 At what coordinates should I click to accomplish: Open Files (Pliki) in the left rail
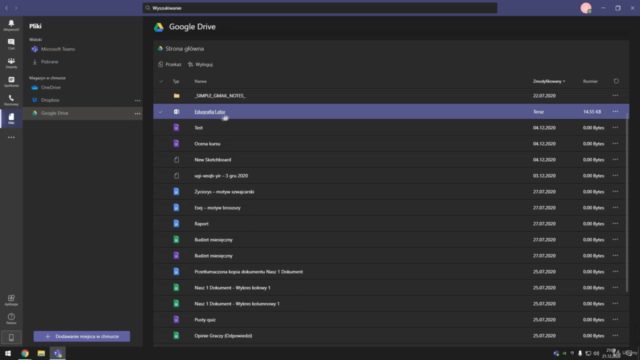[x=11, y=119]
